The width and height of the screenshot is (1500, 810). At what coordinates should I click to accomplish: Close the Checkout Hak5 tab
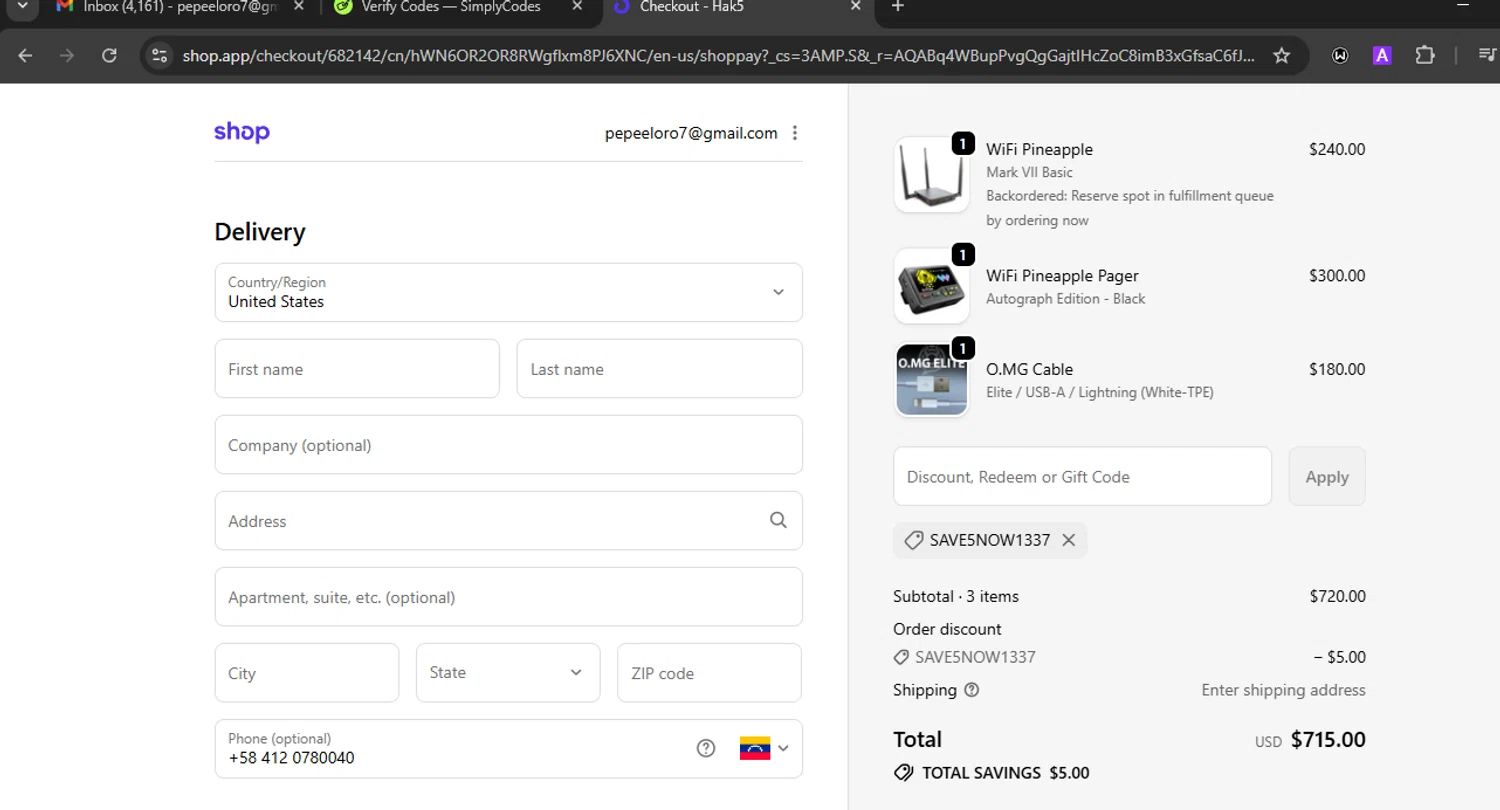pyautogui.click(x=855, y=7)
